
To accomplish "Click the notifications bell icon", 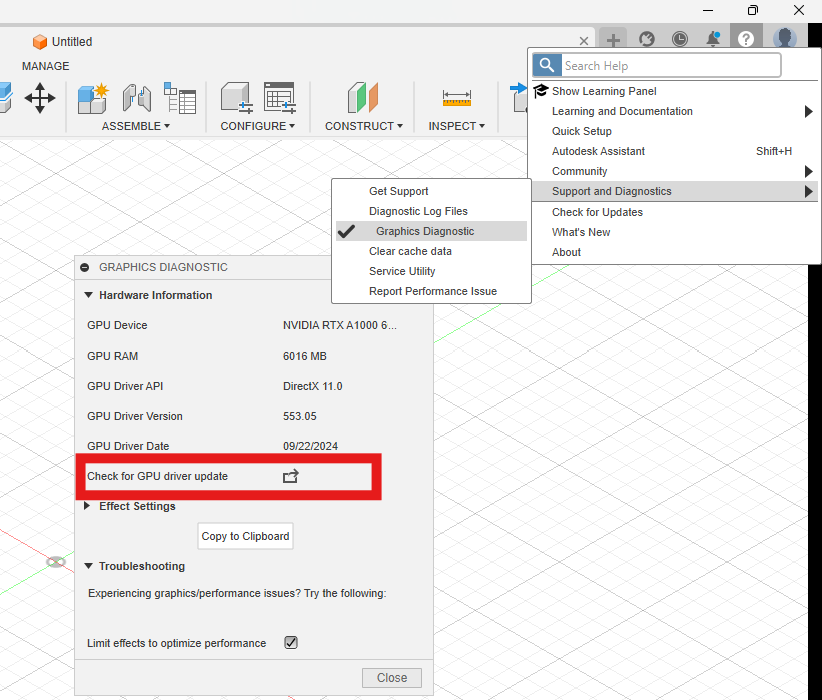I will click(713, 38).
